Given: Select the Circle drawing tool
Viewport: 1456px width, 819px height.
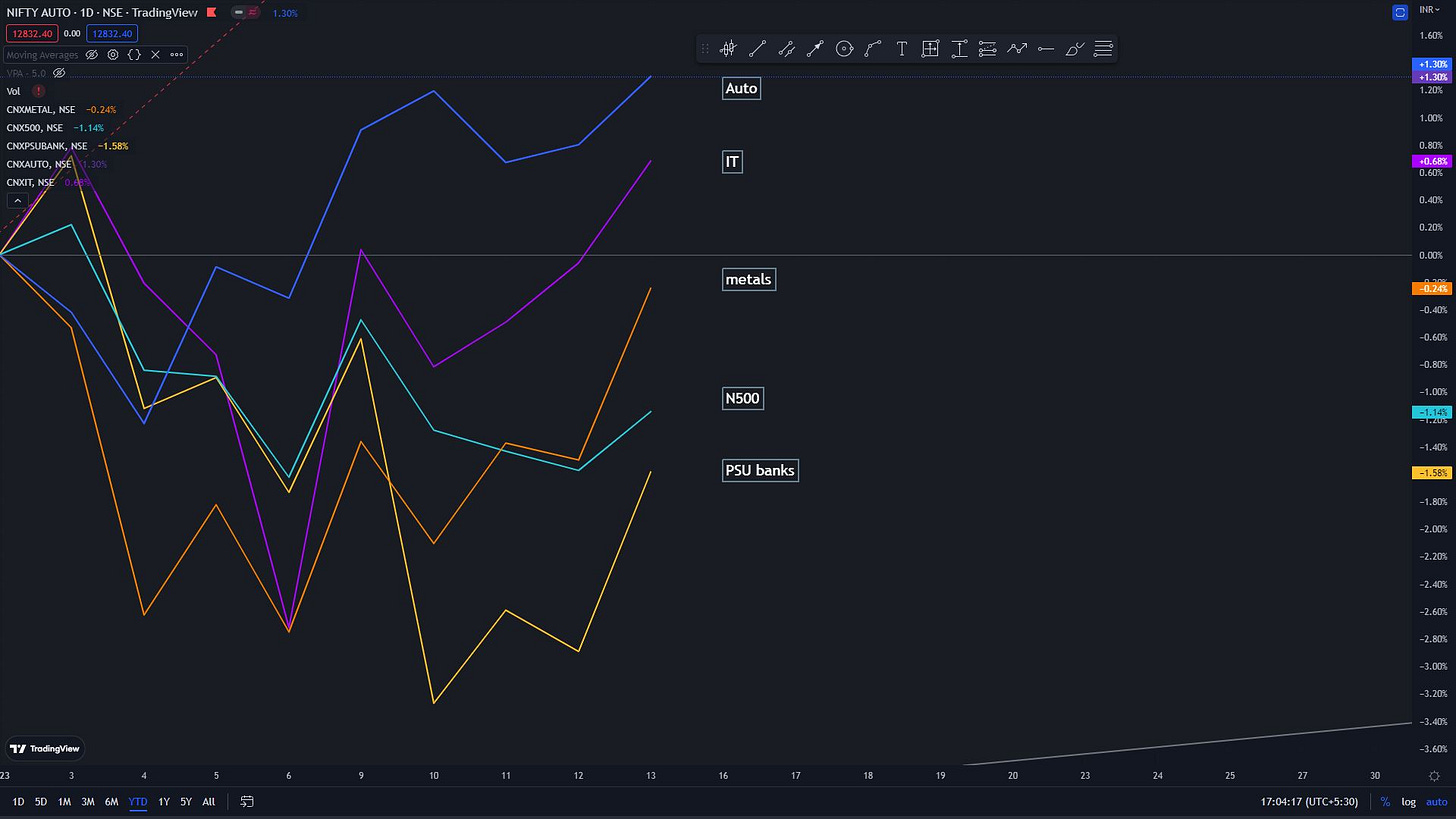Looking at the screenshot, I should pyautogui.click(x=844, y=48).
